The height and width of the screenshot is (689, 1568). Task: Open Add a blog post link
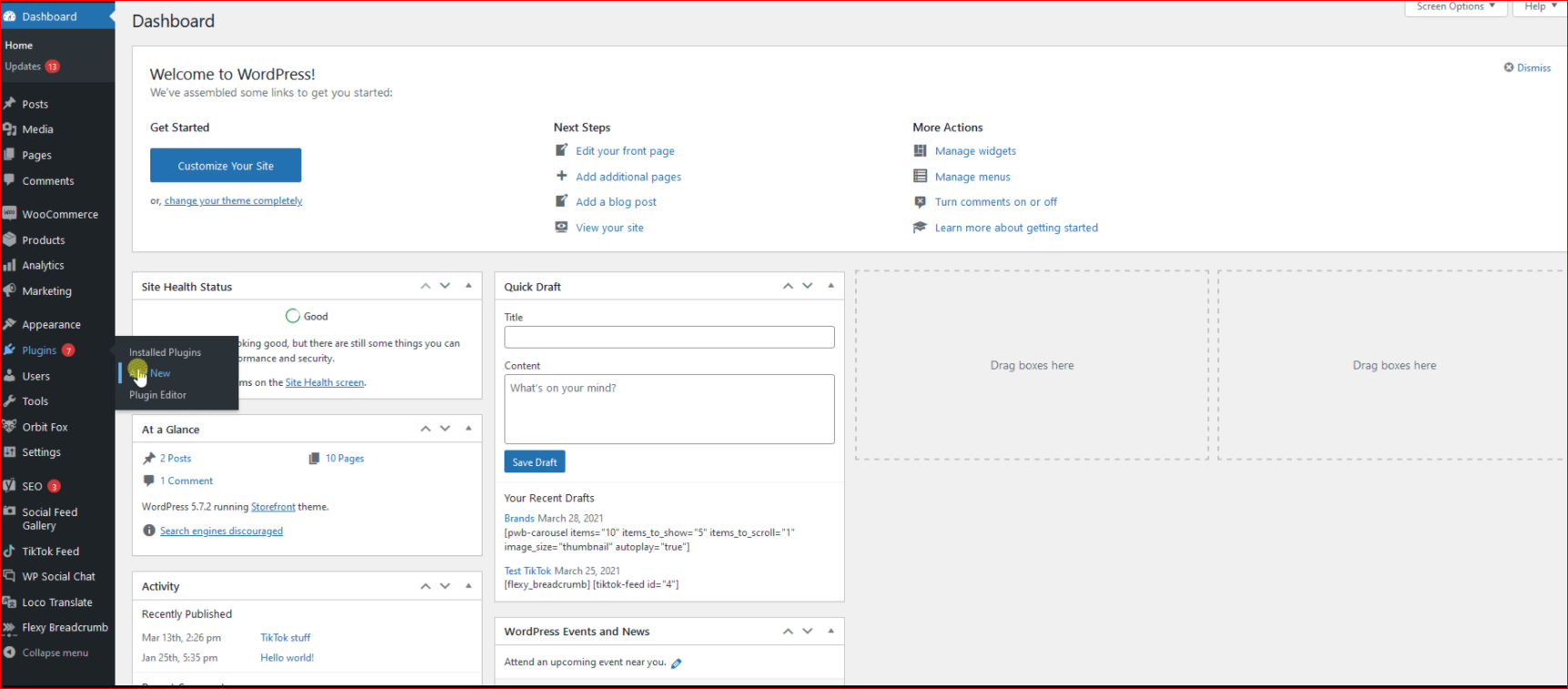click(x=616, y=202)
